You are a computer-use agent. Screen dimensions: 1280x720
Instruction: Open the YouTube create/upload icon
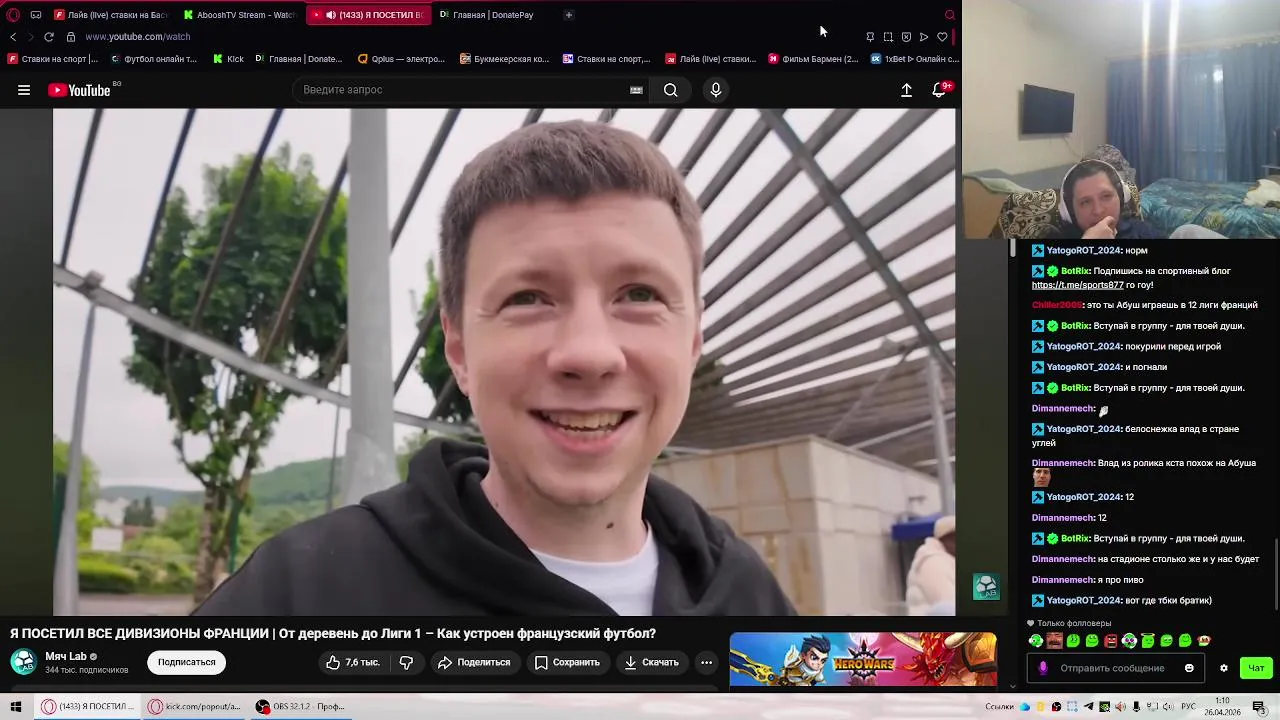point(906,90)
